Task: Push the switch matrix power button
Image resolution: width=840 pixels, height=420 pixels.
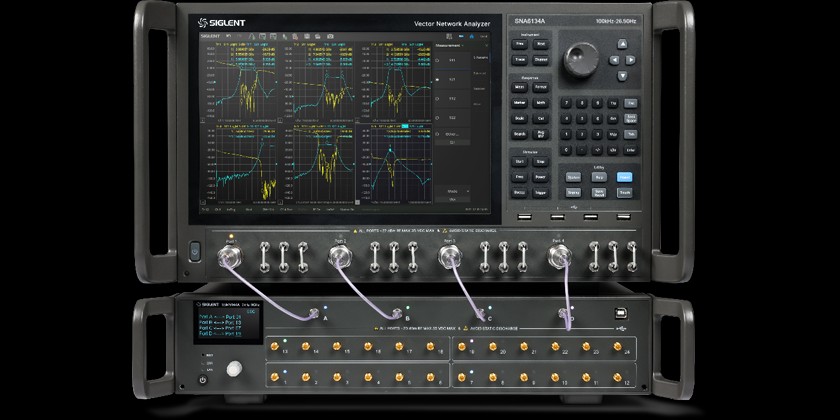Action: (x=202, y=379)
